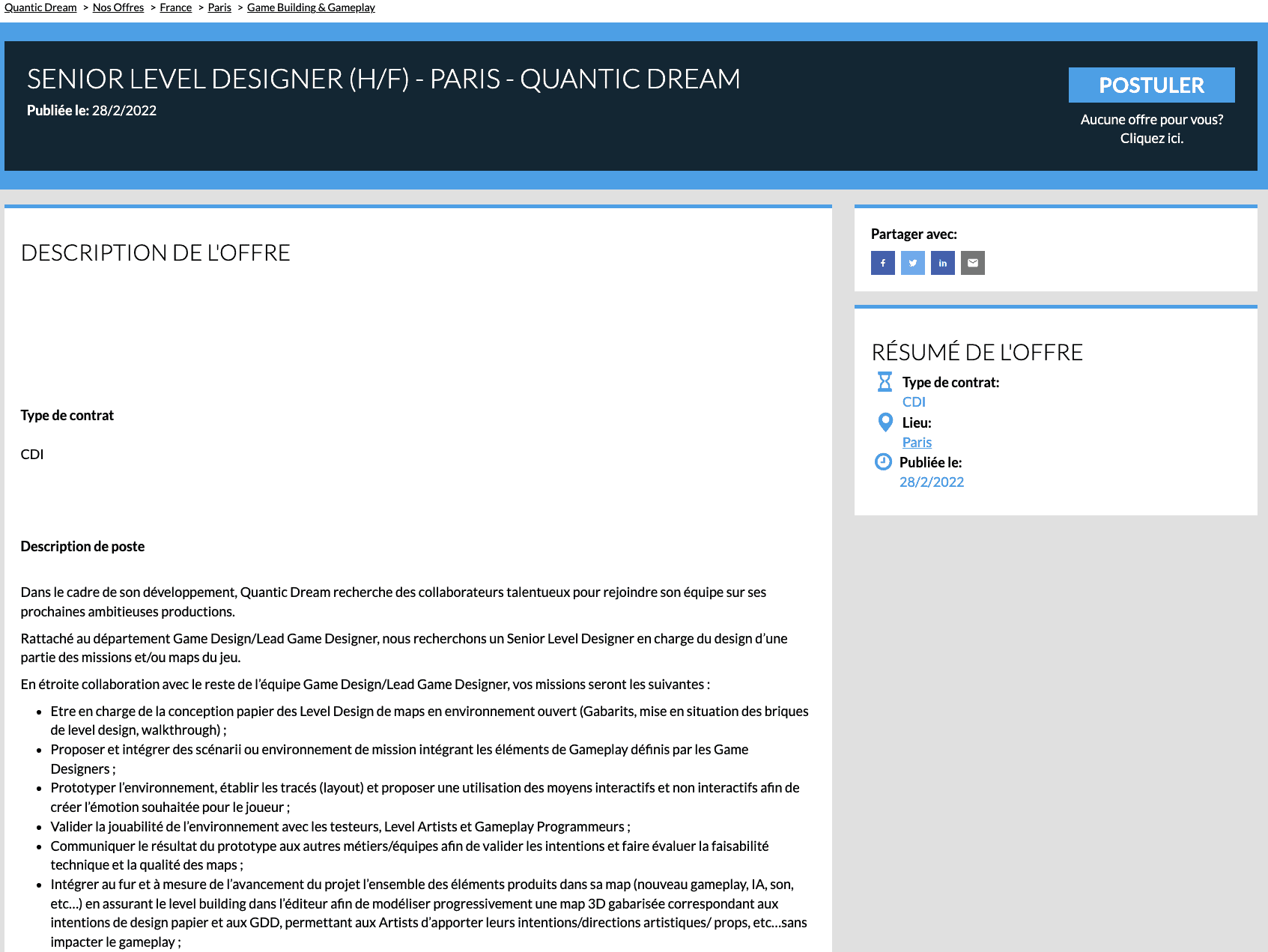The height and width of the screenshot is (952, 1268).
Task: Navigate to France in breadcrumb
Action: (x=176, y=7)
